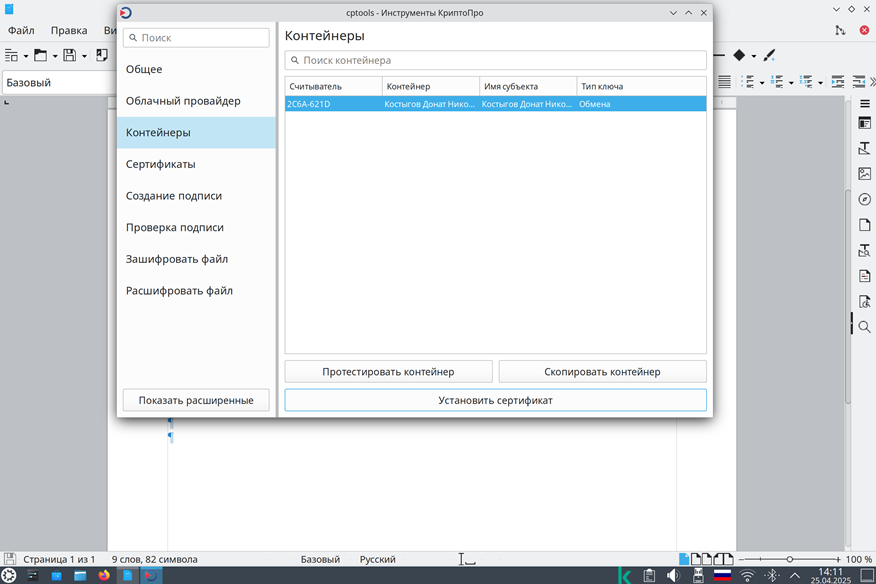Select the diamond shape tool in Writer toolbar

[739, 55]
